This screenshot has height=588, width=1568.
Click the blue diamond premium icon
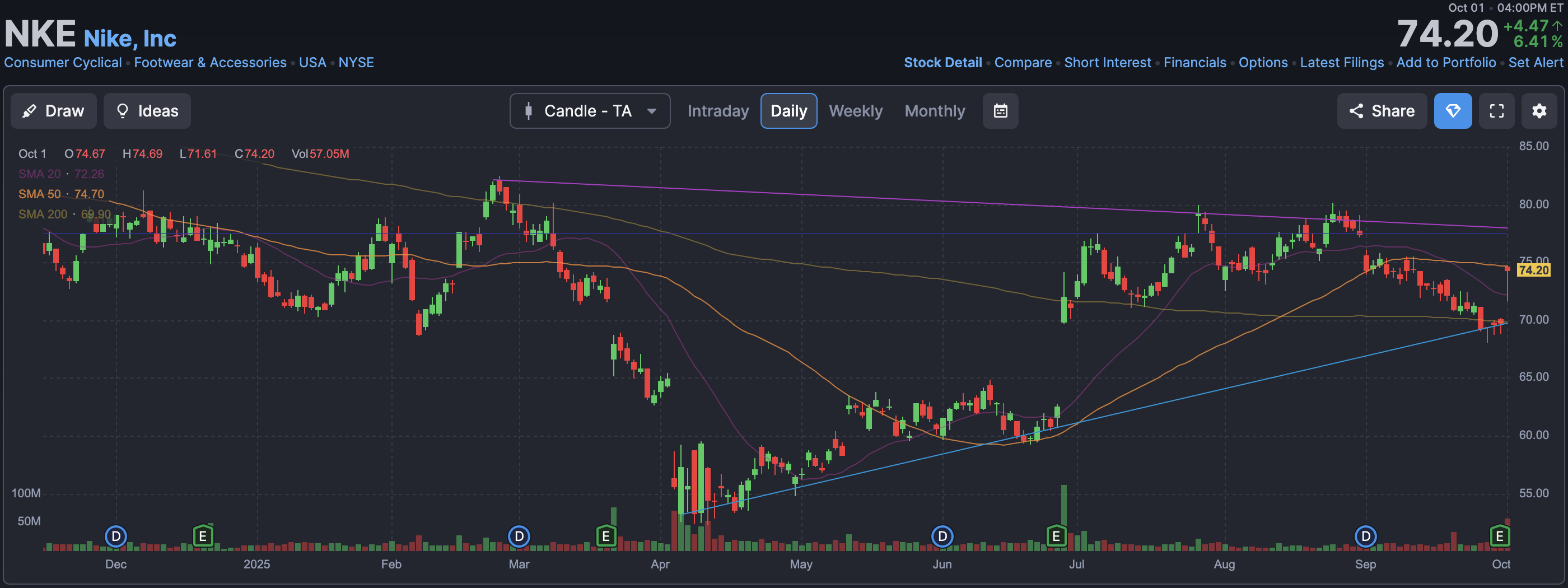pyautogui.click(x=1452, y=111)
